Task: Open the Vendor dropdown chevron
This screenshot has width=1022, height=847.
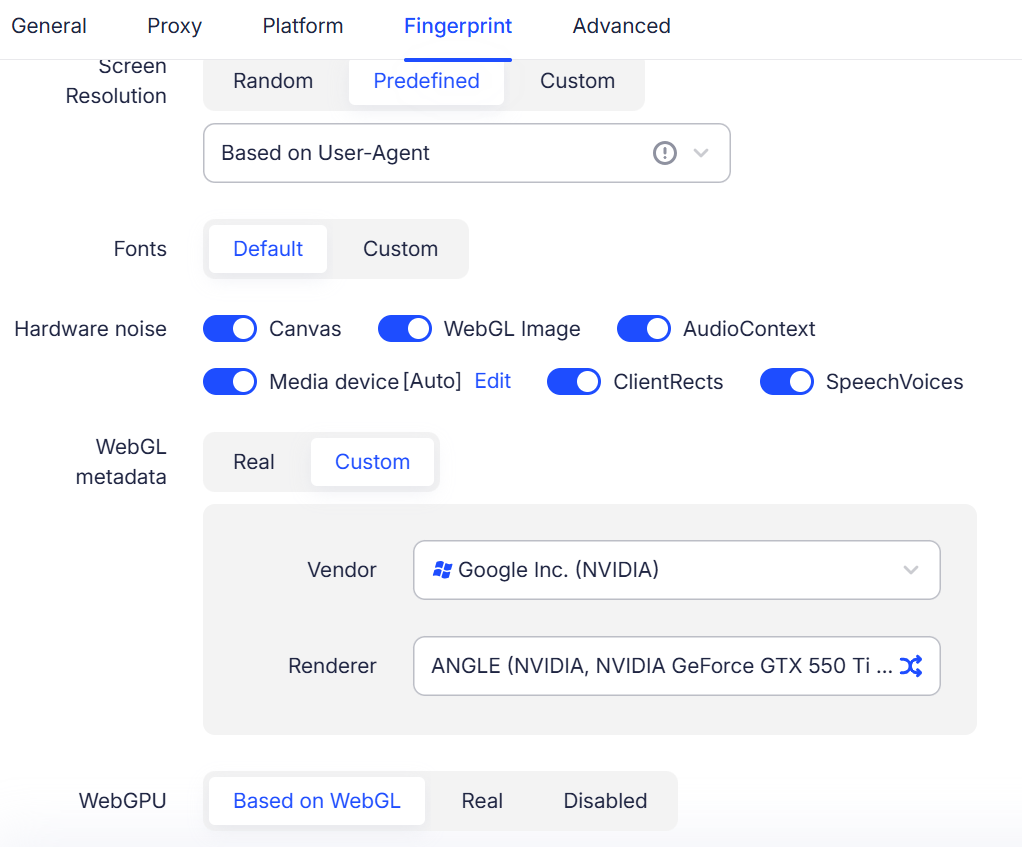Action: [910, 570]
